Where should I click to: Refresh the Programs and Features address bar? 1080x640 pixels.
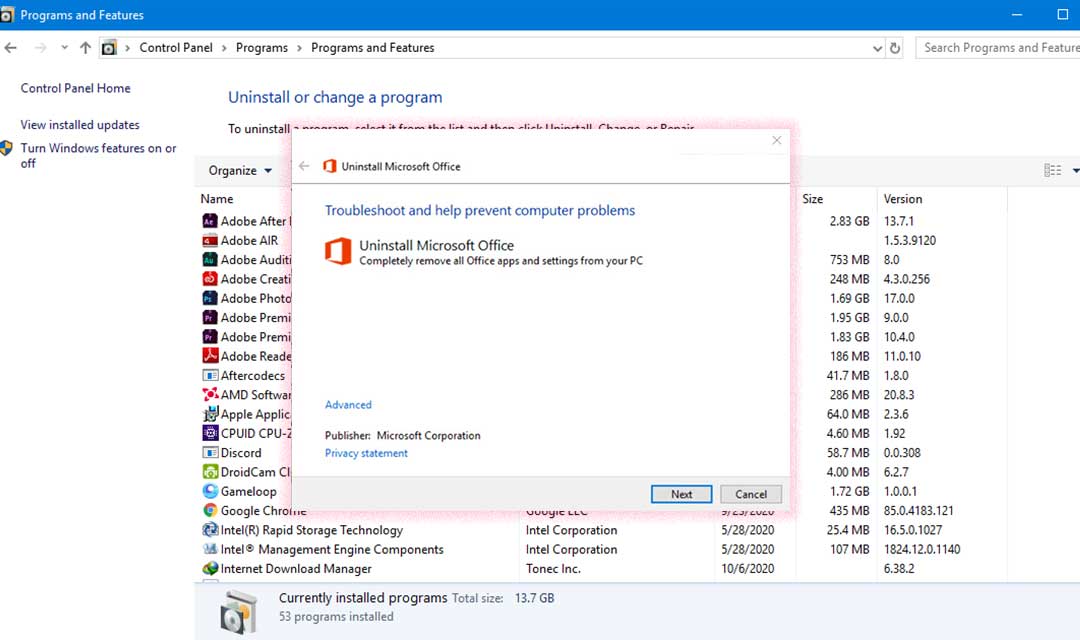895,48
